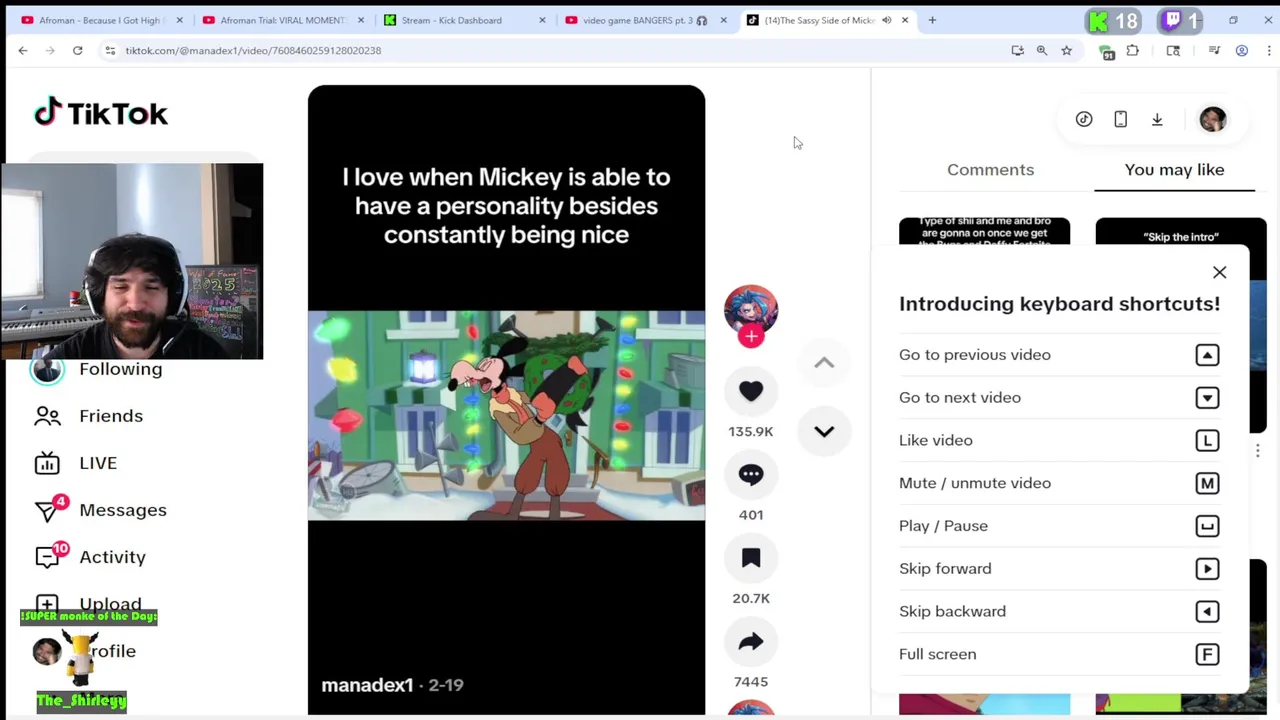Share the video with the arrow icon
Screen dimensions: 1280x720
[751, 642]
